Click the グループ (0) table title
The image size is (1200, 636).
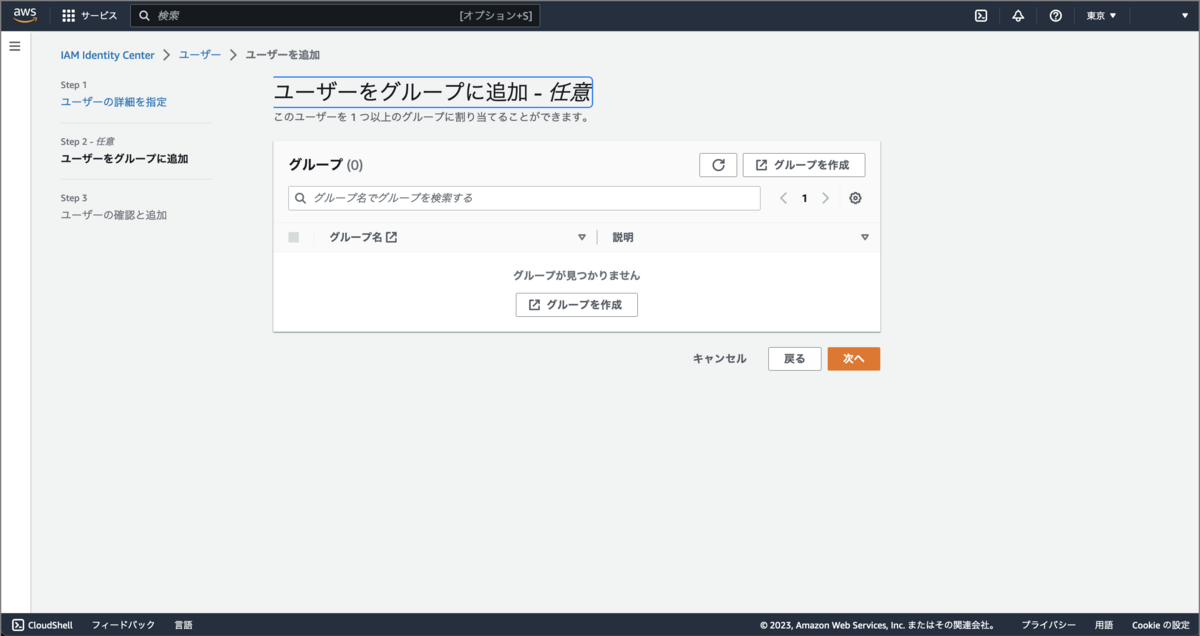(326, 165)
